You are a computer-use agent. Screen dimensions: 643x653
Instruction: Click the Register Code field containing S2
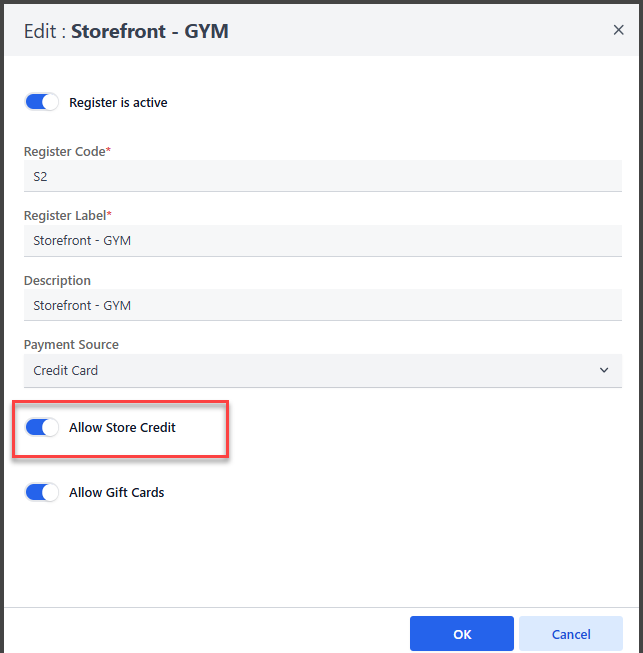pos(322,176)
